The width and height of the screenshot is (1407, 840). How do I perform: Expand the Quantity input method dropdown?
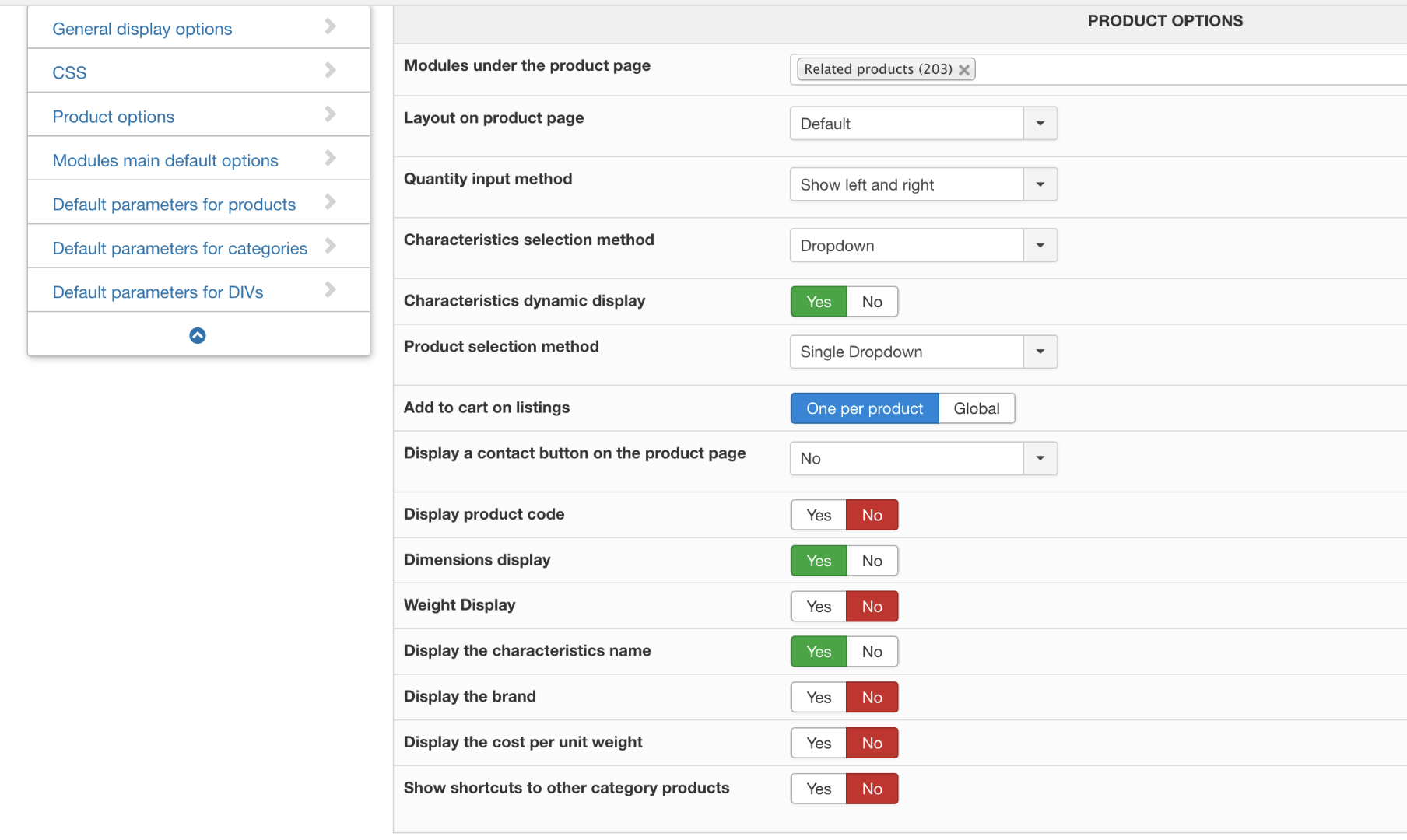(923, 185)
